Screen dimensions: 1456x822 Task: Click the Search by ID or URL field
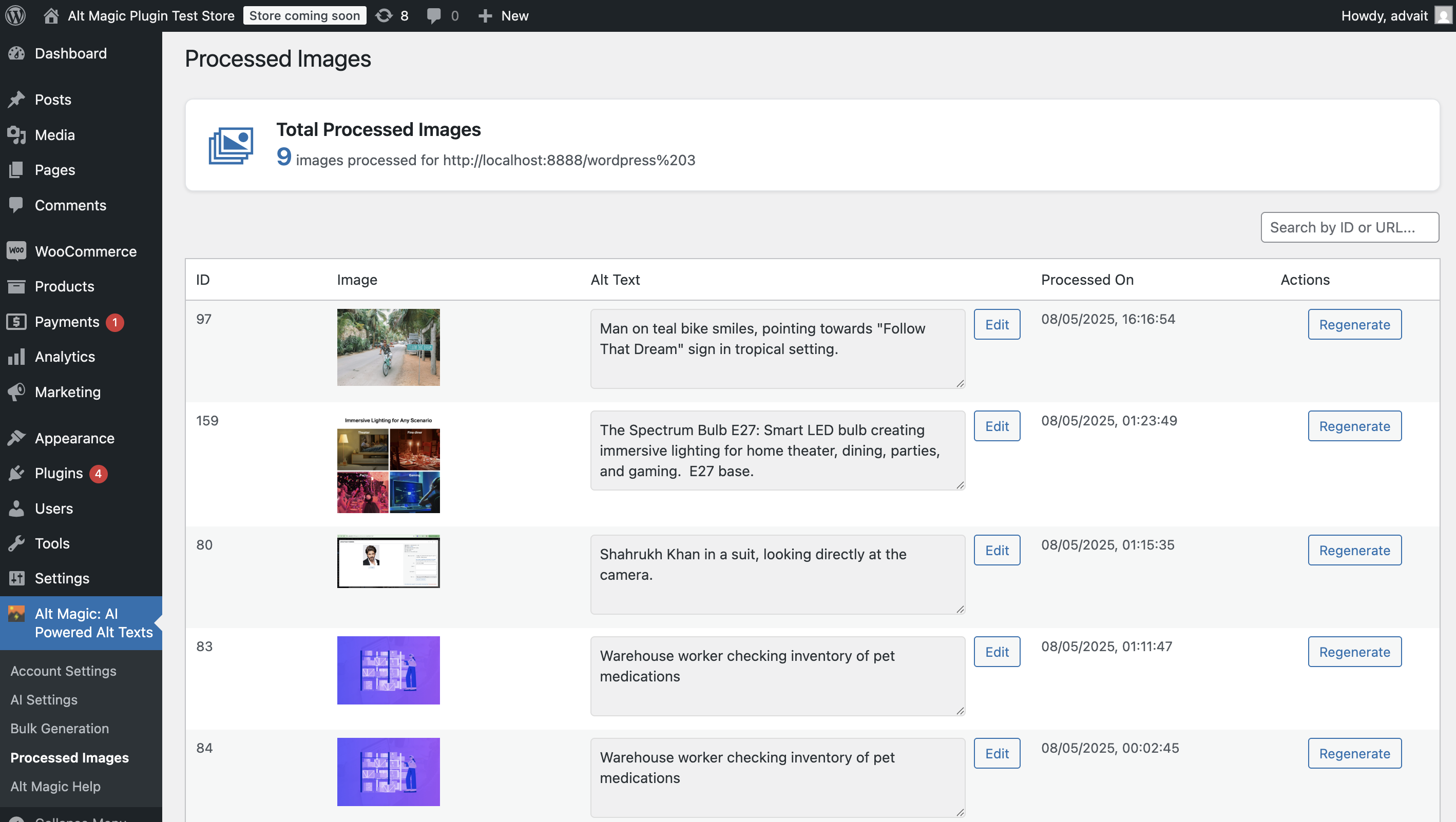(1350, 227)
